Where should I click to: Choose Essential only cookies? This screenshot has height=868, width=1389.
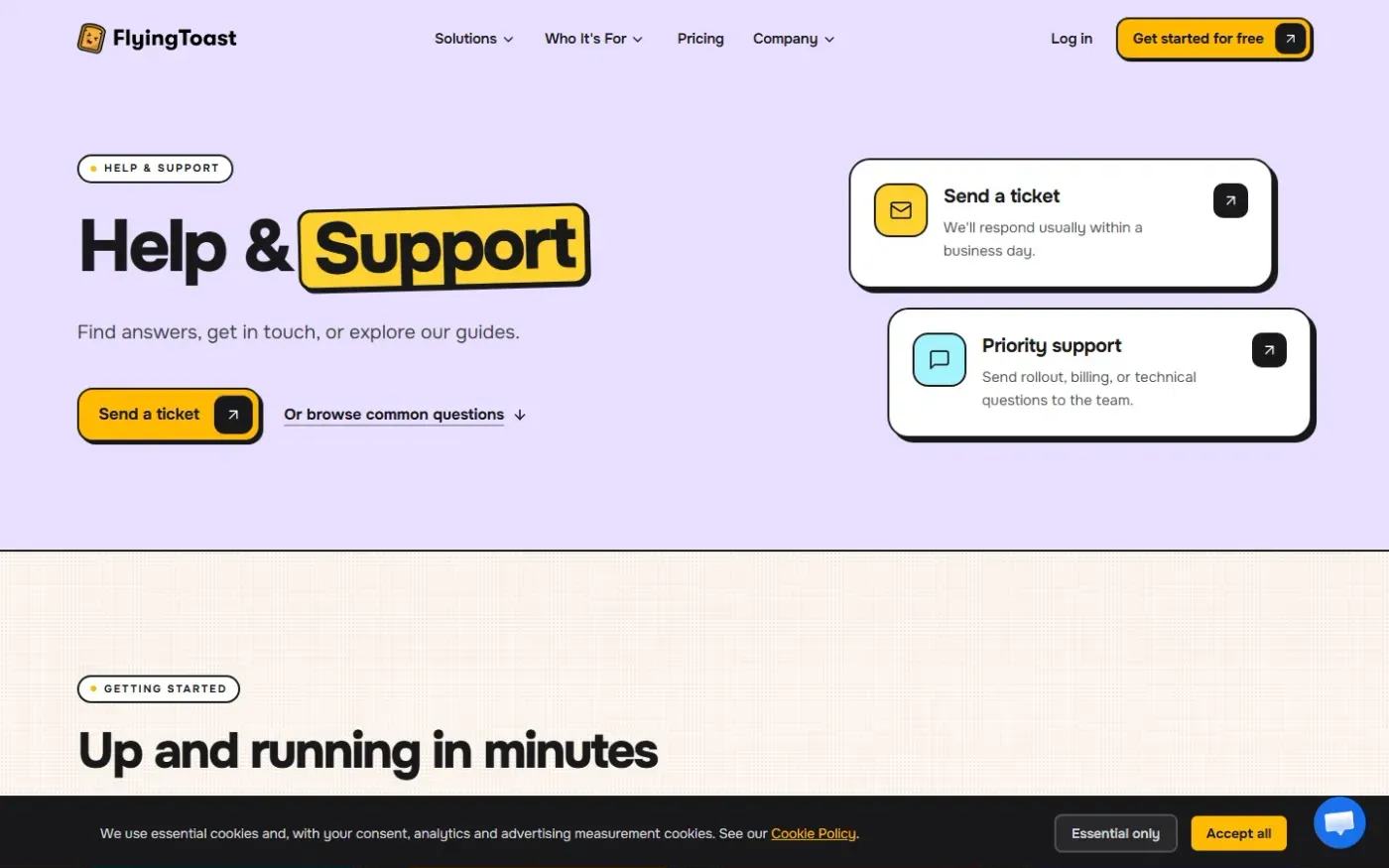pyautogui.click(x=1115, y=833)
